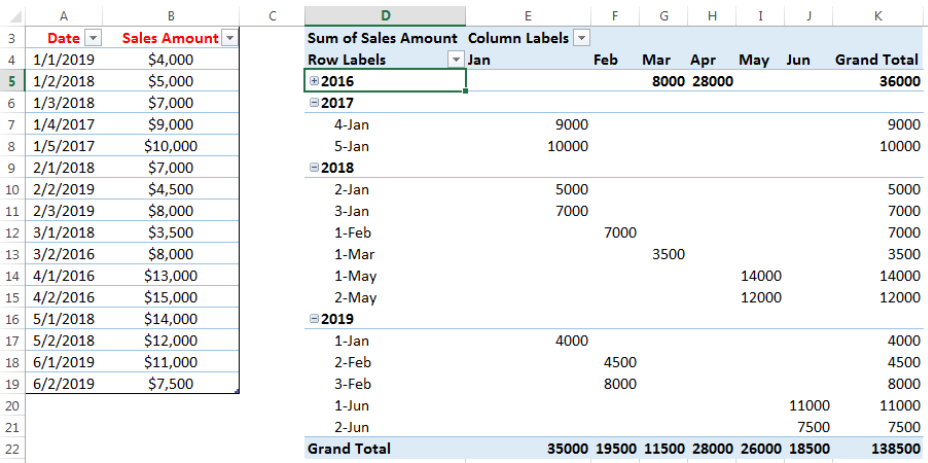Select column C header
The height and width of the screenshot is (463, 928).
tap(272, 16)
